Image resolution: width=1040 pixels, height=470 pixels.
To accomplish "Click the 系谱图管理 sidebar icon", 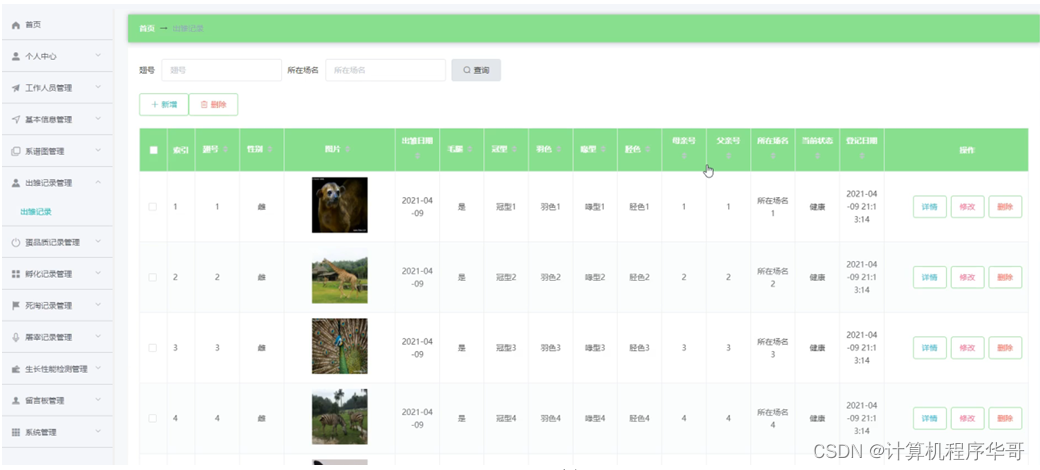I will click(16, 151).
